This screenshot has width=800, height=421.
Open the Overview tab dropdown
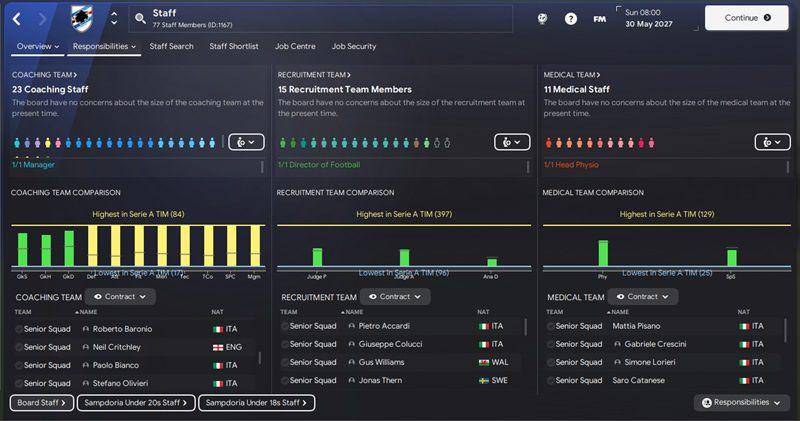tap(38, 46)
